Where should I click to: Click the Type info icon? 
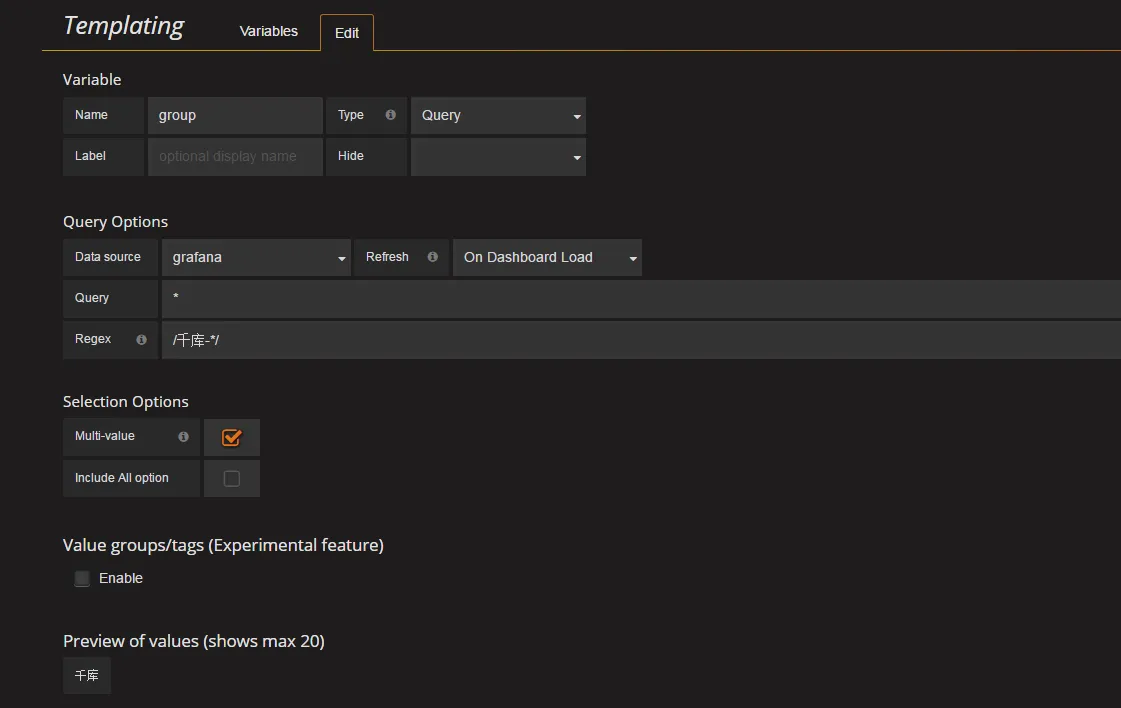(390, 115)
